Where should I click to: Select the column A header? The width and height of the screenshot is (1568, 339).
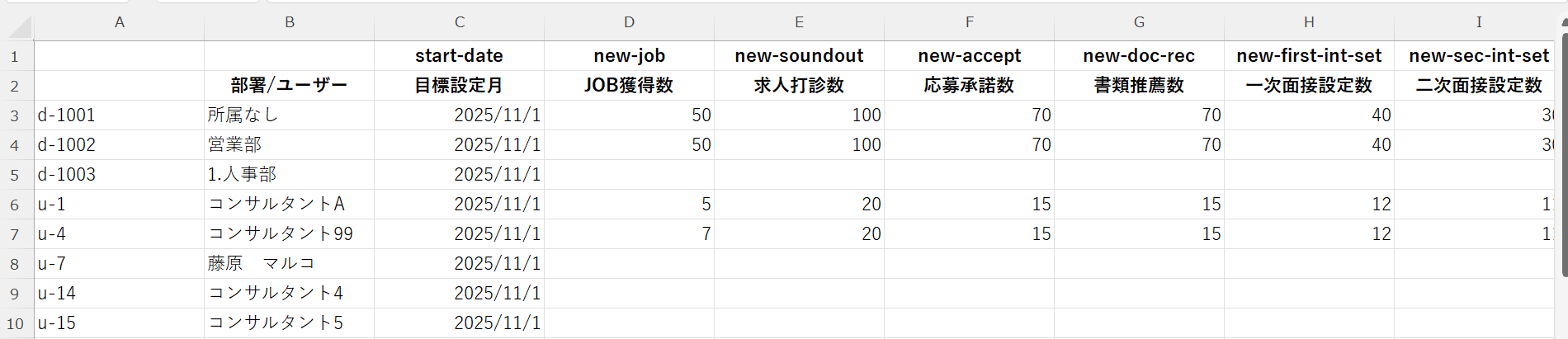120,22
